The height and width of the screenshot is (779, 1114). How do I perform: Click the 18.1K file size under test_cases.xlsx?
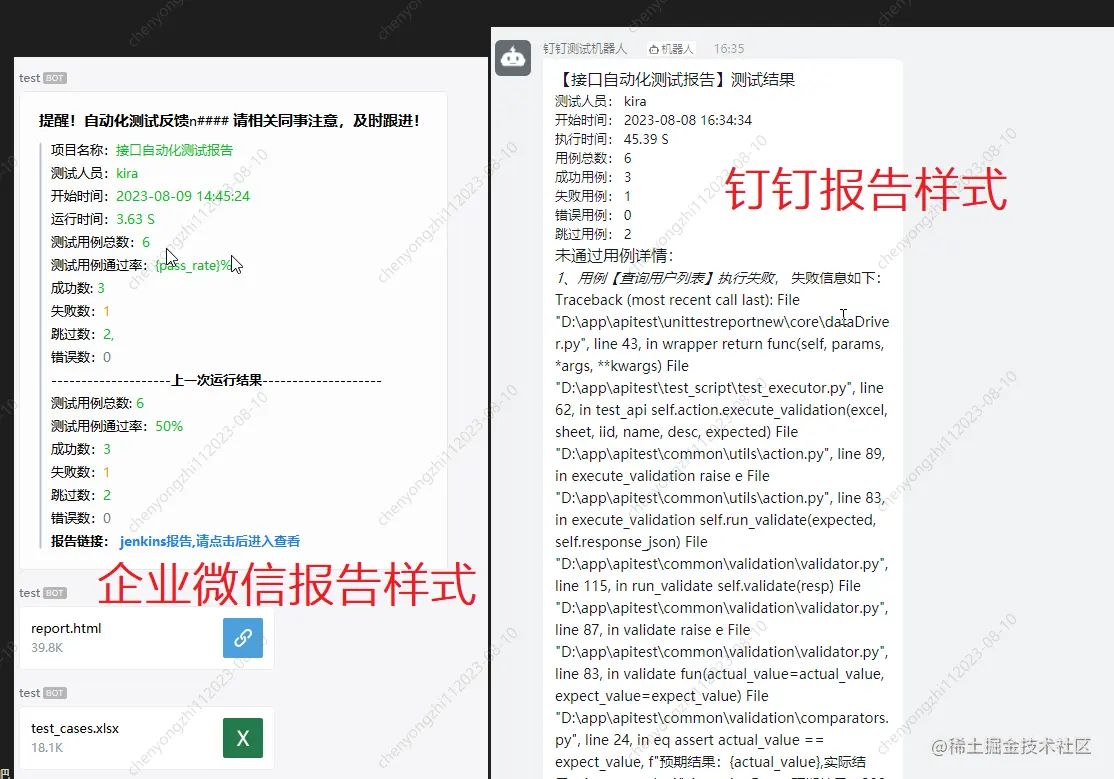47,748
